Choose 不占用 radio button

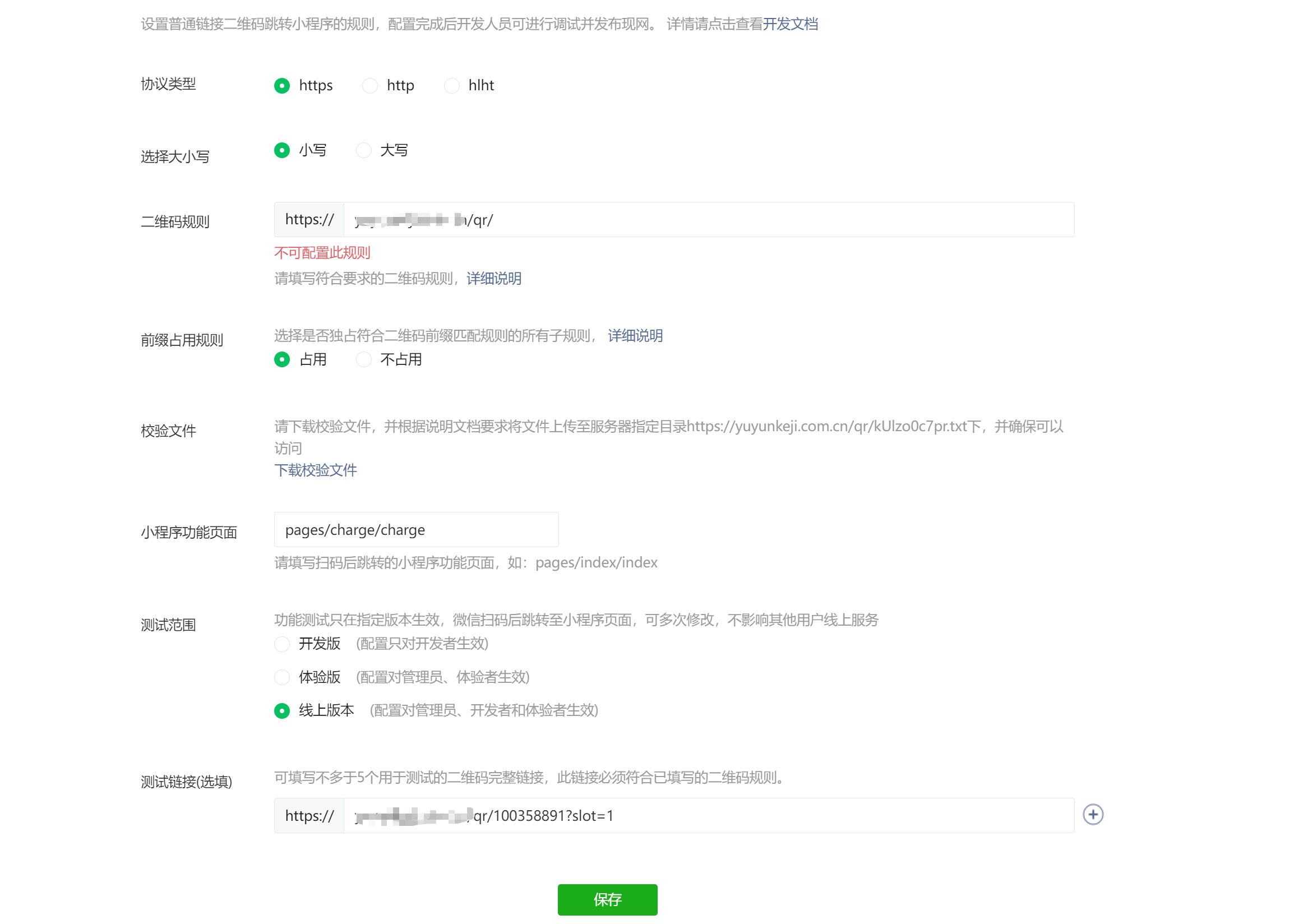[x=364, y=360]
